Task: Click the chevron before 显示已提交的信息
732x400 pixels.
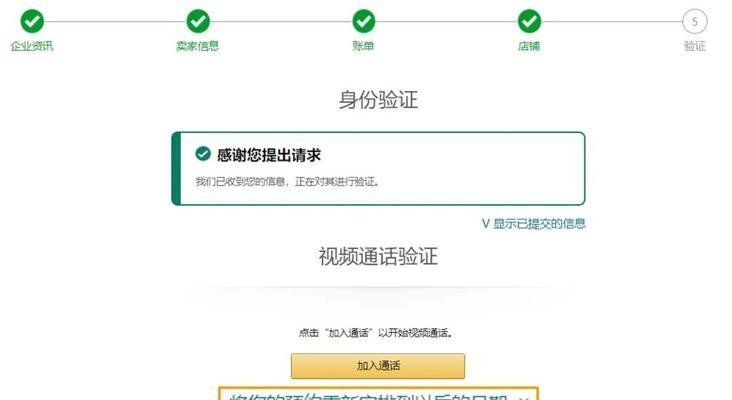Action: 486,224
